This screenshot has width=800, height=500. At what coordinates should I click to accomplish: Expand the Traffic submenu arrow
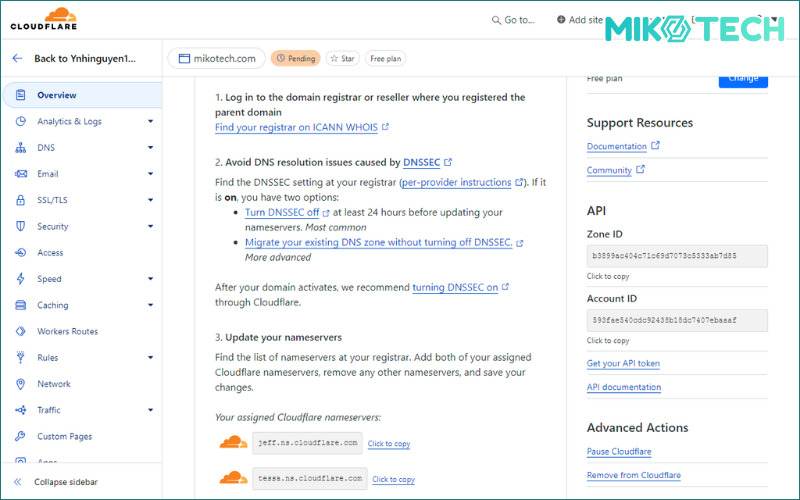[x=151, y=410]
